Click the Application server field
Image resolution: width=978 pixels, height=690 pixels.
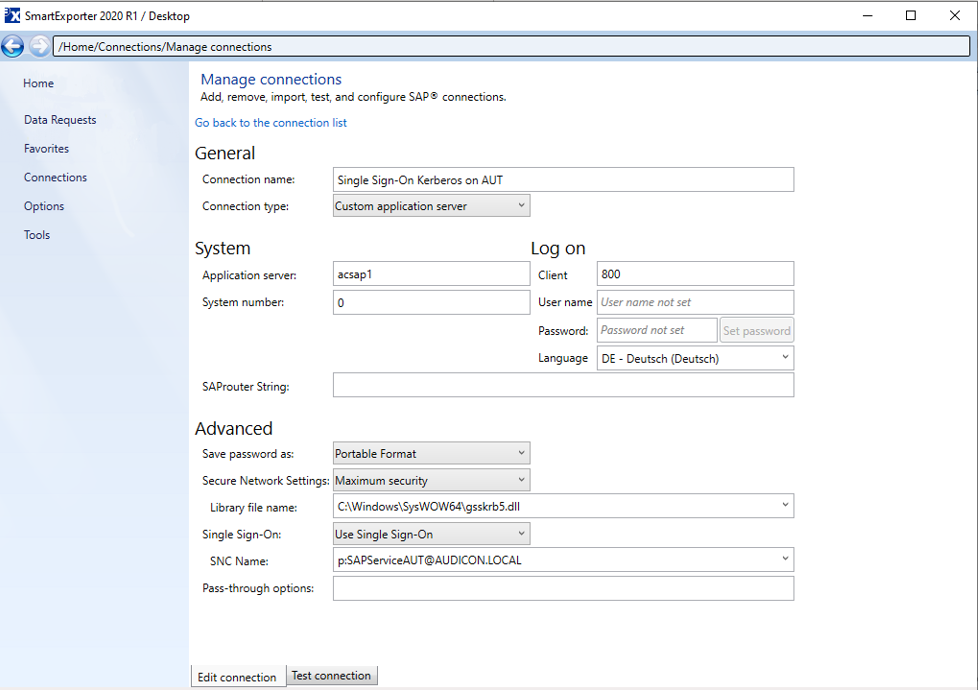[432, 274]
